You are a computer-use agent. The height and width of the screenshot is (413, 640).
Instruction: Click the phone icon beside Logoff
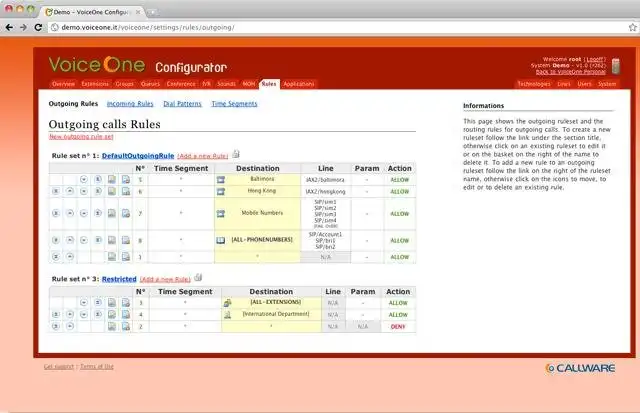[x=616, y=66]
